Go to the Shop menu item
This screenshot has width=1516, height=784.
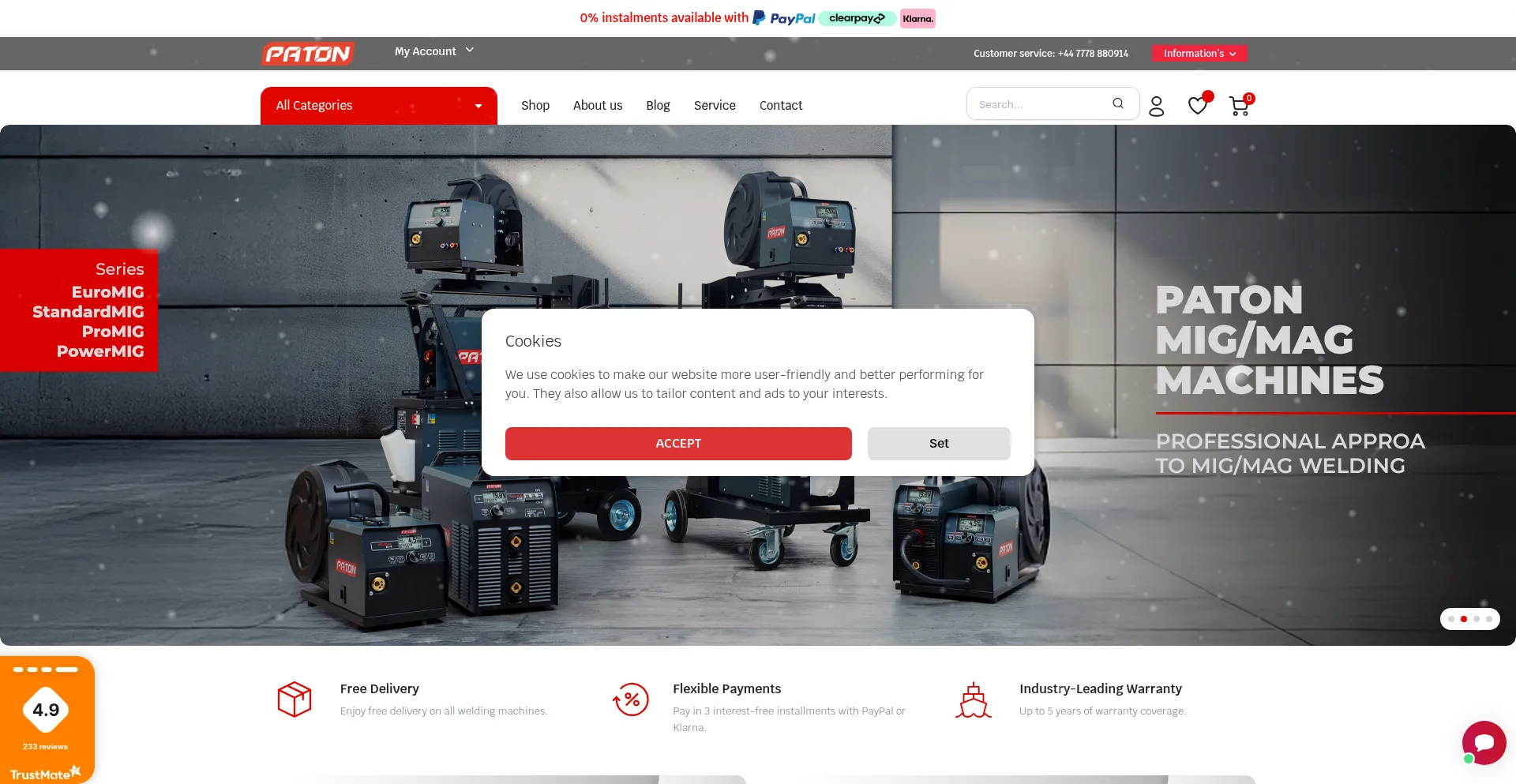click(x=535, y=106)
